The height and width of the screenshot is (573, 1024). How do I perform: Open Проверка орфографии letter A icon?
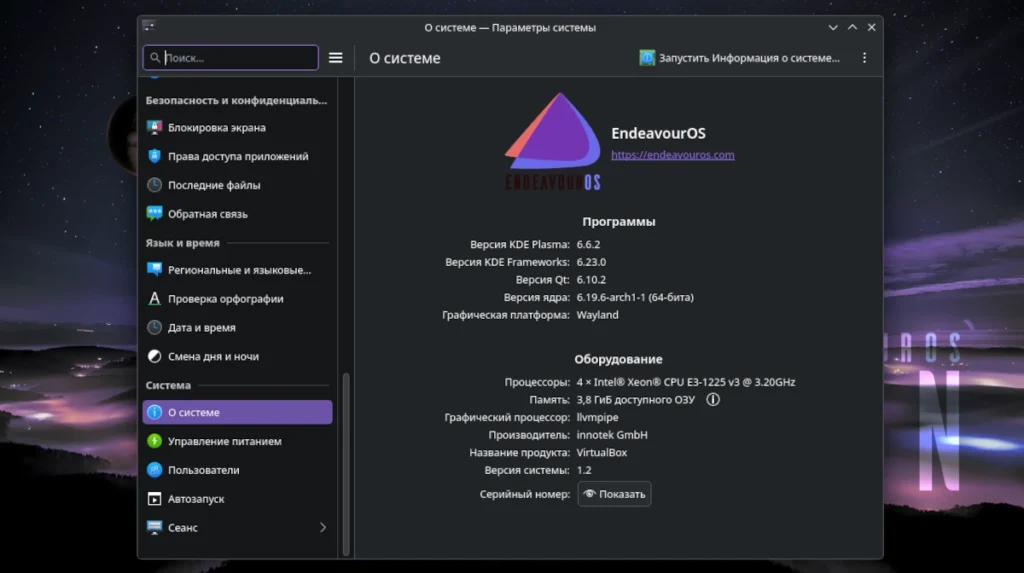tap(154, 299)
